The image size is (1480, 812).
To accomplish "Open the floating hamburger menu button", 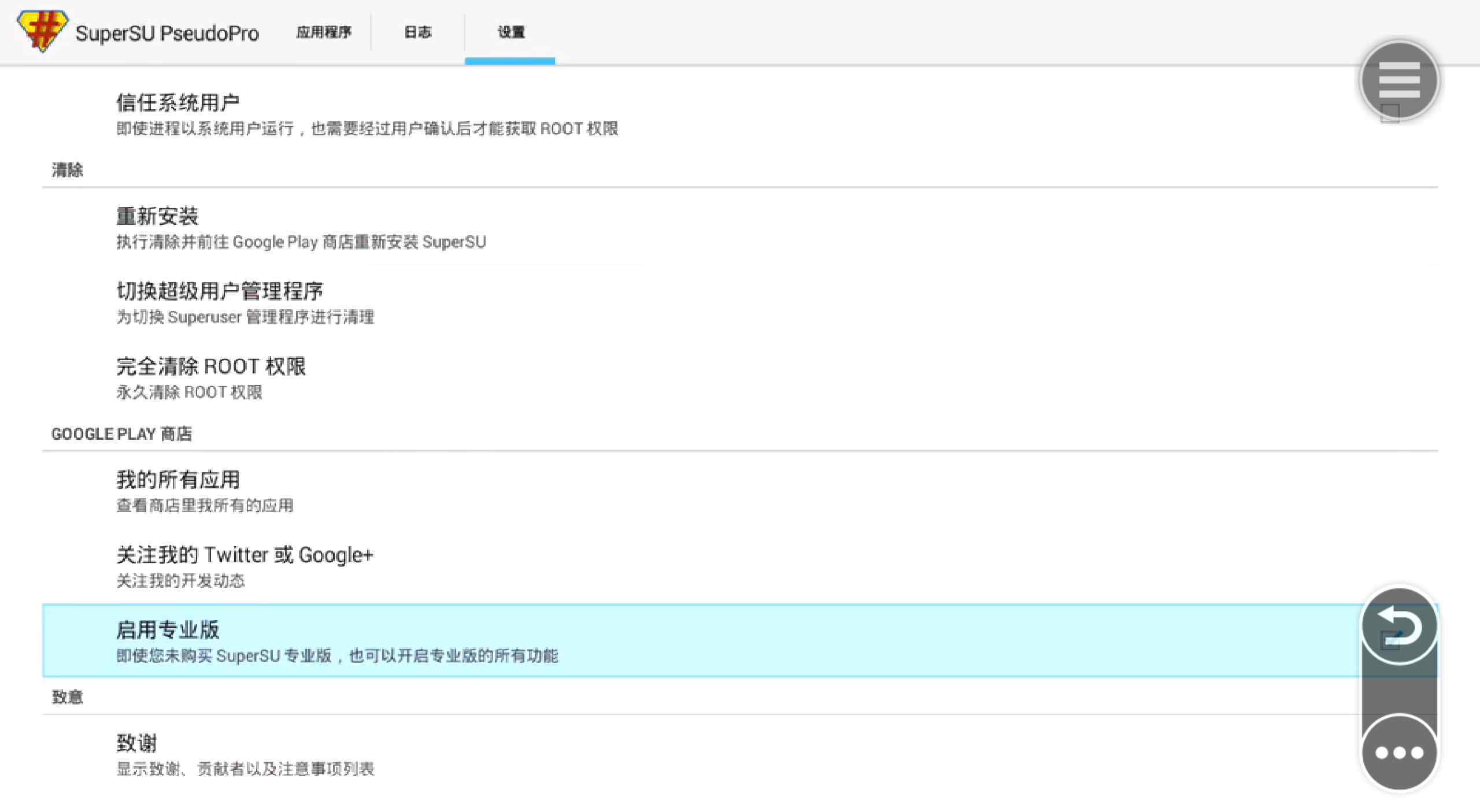I will (1399, 80).
